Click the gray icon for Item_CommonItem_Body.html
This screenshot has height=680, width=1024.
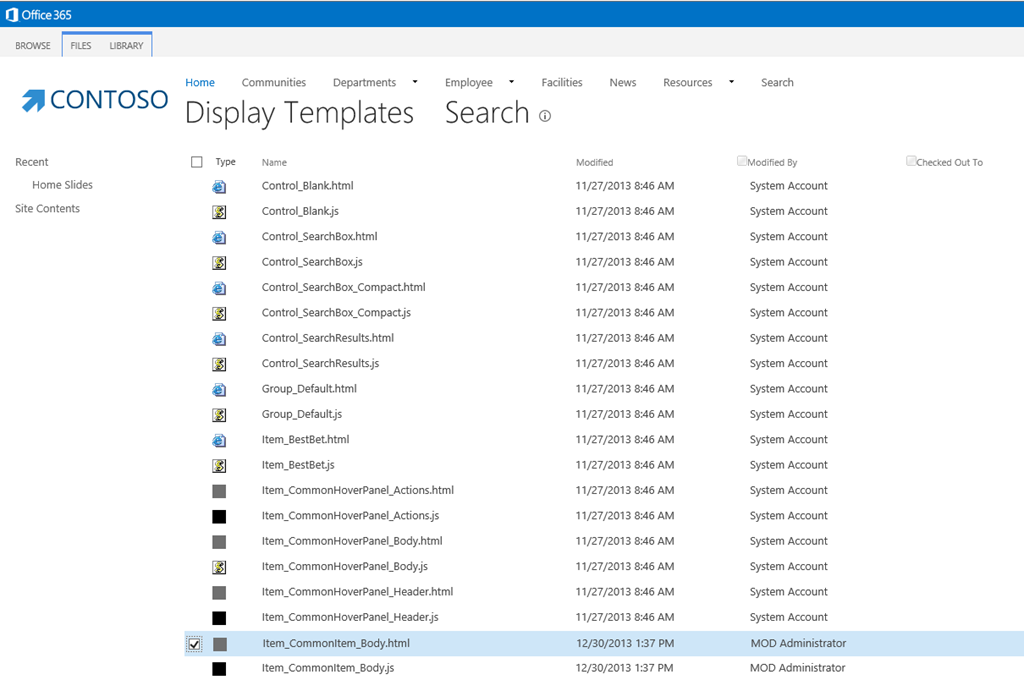point(220,644)
